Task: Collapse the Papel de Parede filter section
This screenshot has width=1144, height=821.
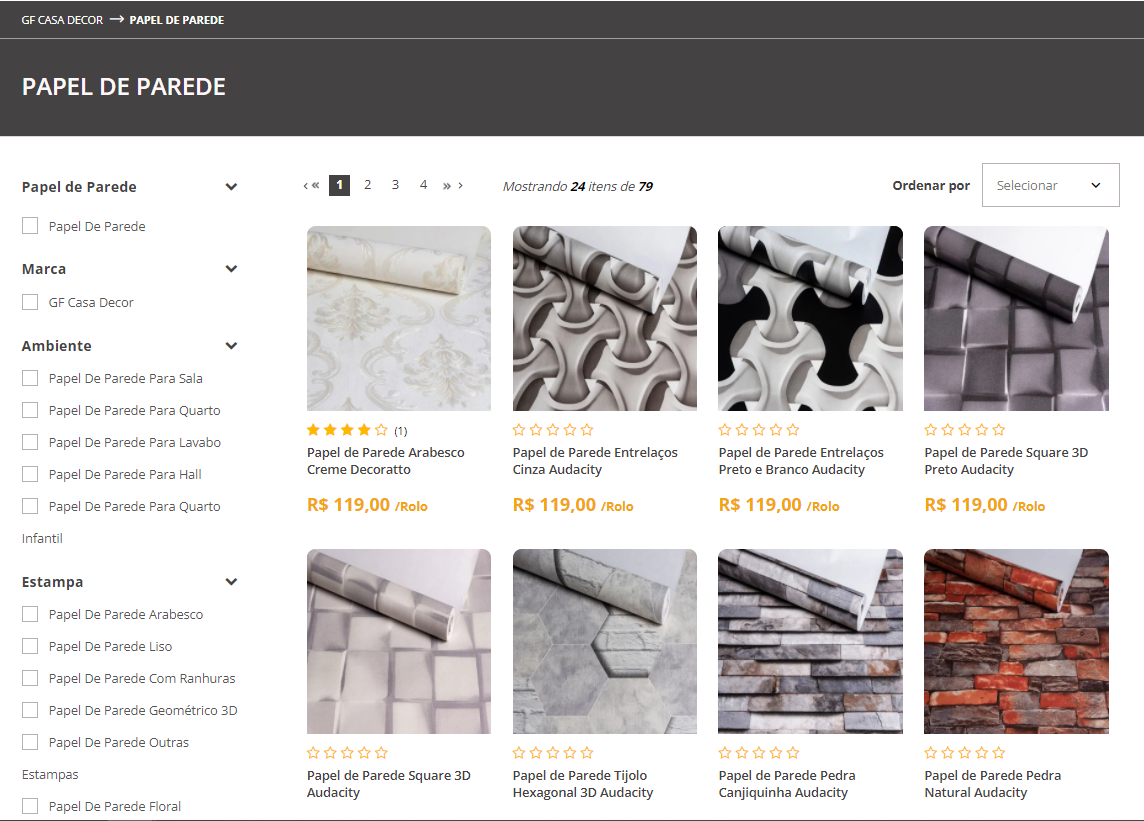Action: (x=231, y=187)
